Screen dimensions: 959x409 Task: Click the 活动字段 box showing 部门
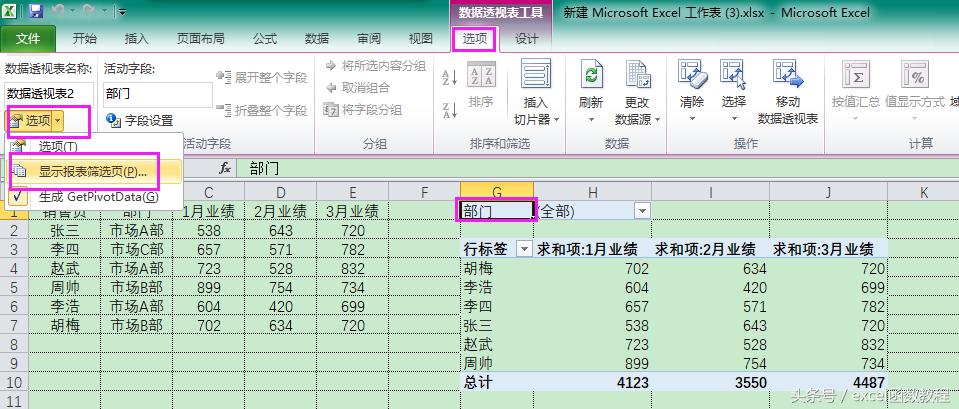coord(157,94)
